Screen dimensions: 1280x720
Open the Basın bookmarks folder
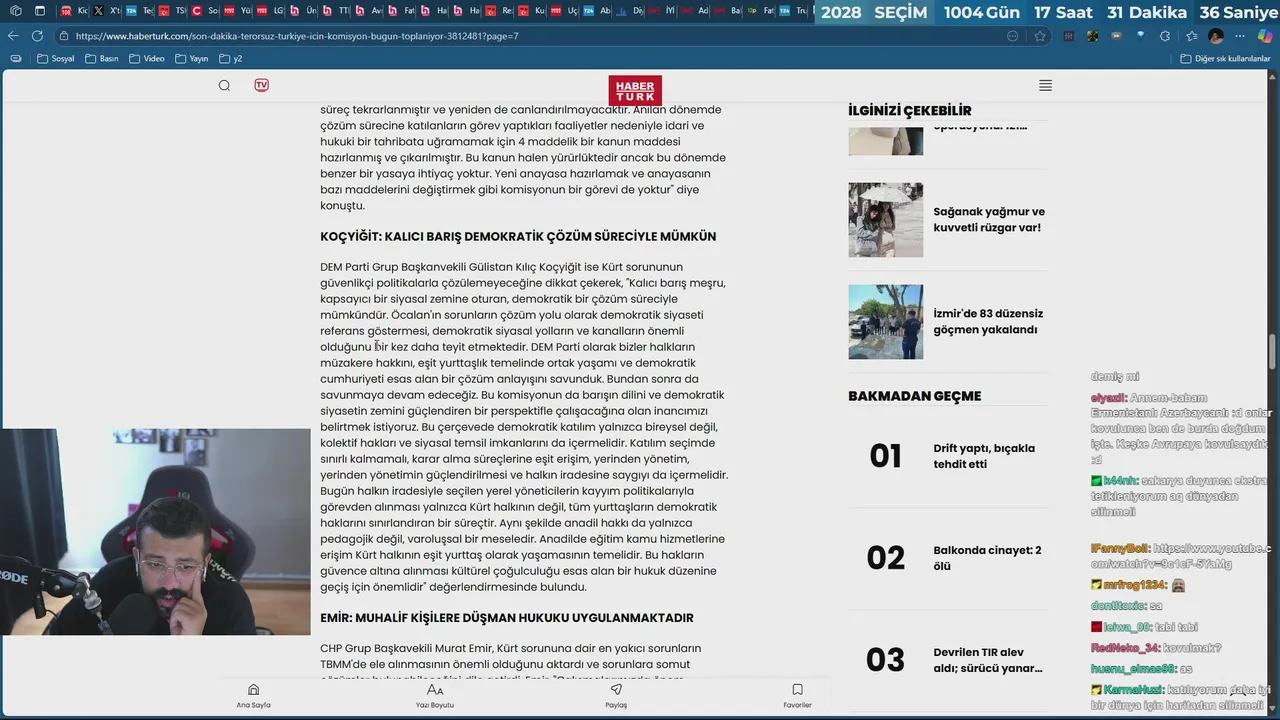[x=104, y=59]
